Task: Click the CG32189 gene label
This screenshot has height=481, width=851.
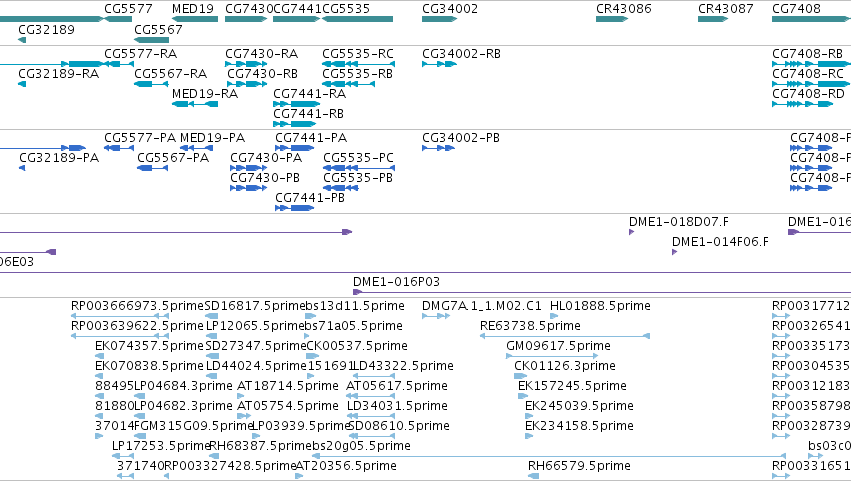Action: coord(46,29)
